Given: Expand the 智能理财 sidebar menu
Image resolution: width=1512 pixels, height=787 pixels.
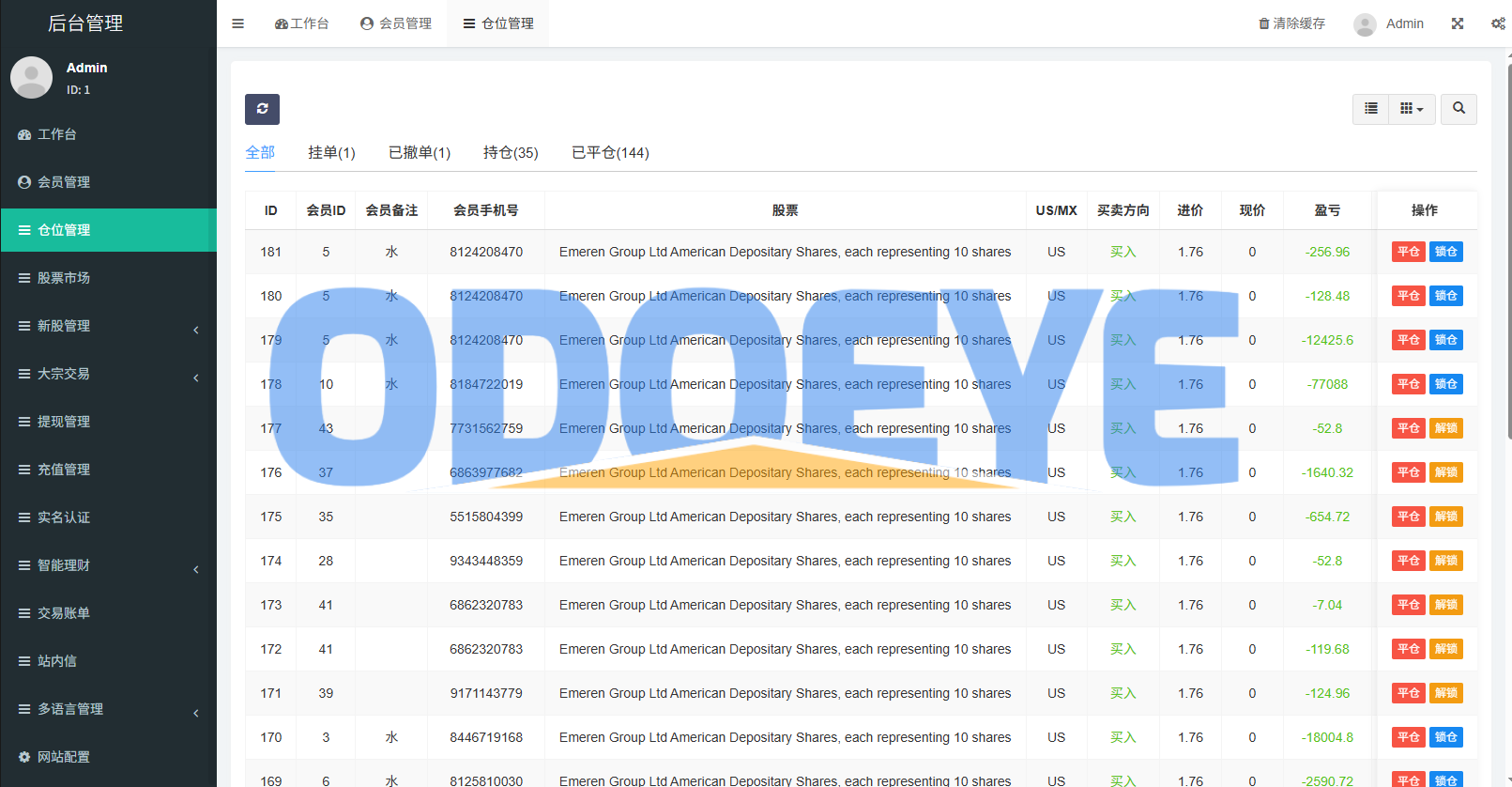Looking at the screenshot, I should tap(108, 565).
